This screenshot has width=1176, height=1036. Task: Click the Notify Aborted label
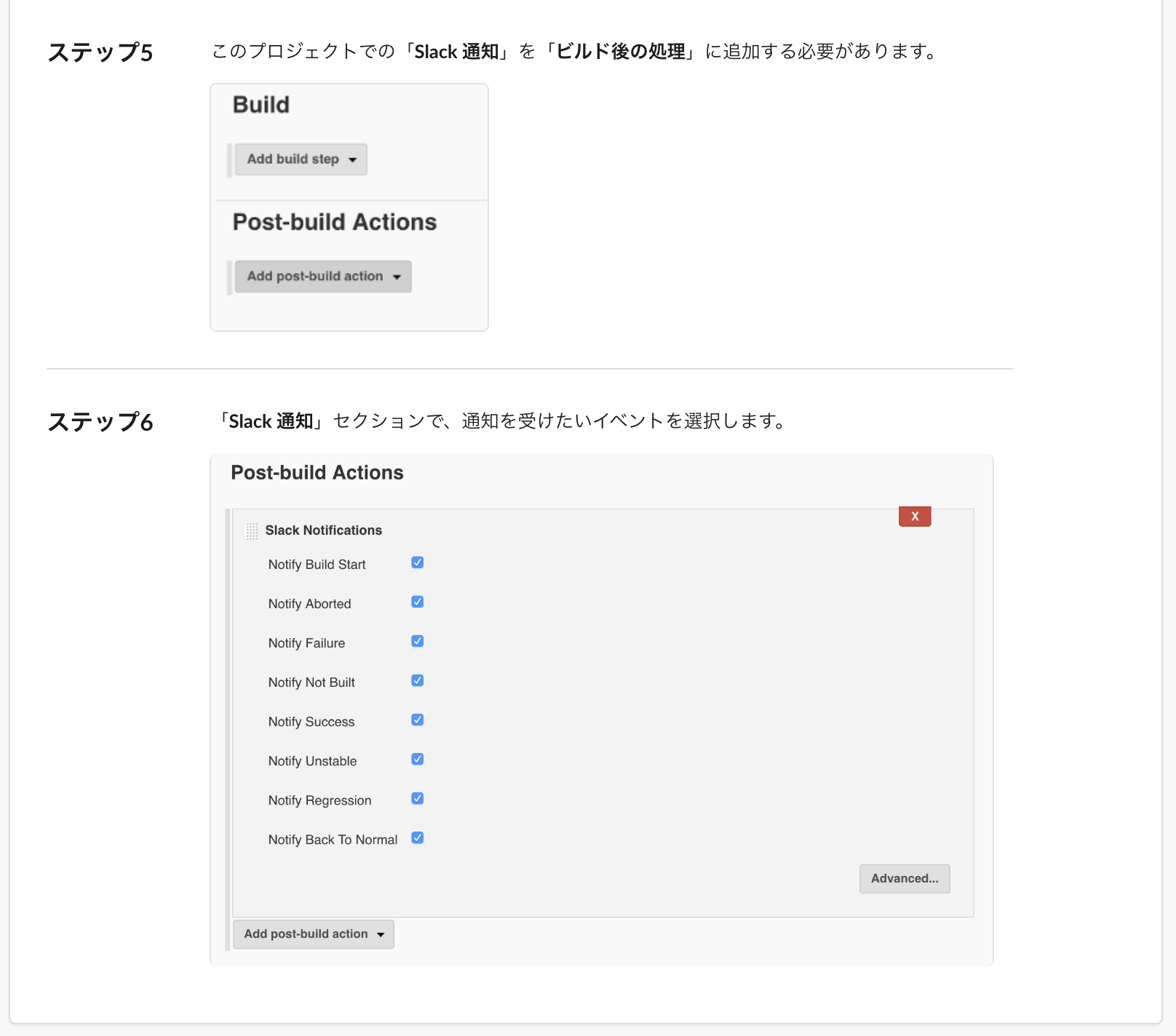click(309, 604)
